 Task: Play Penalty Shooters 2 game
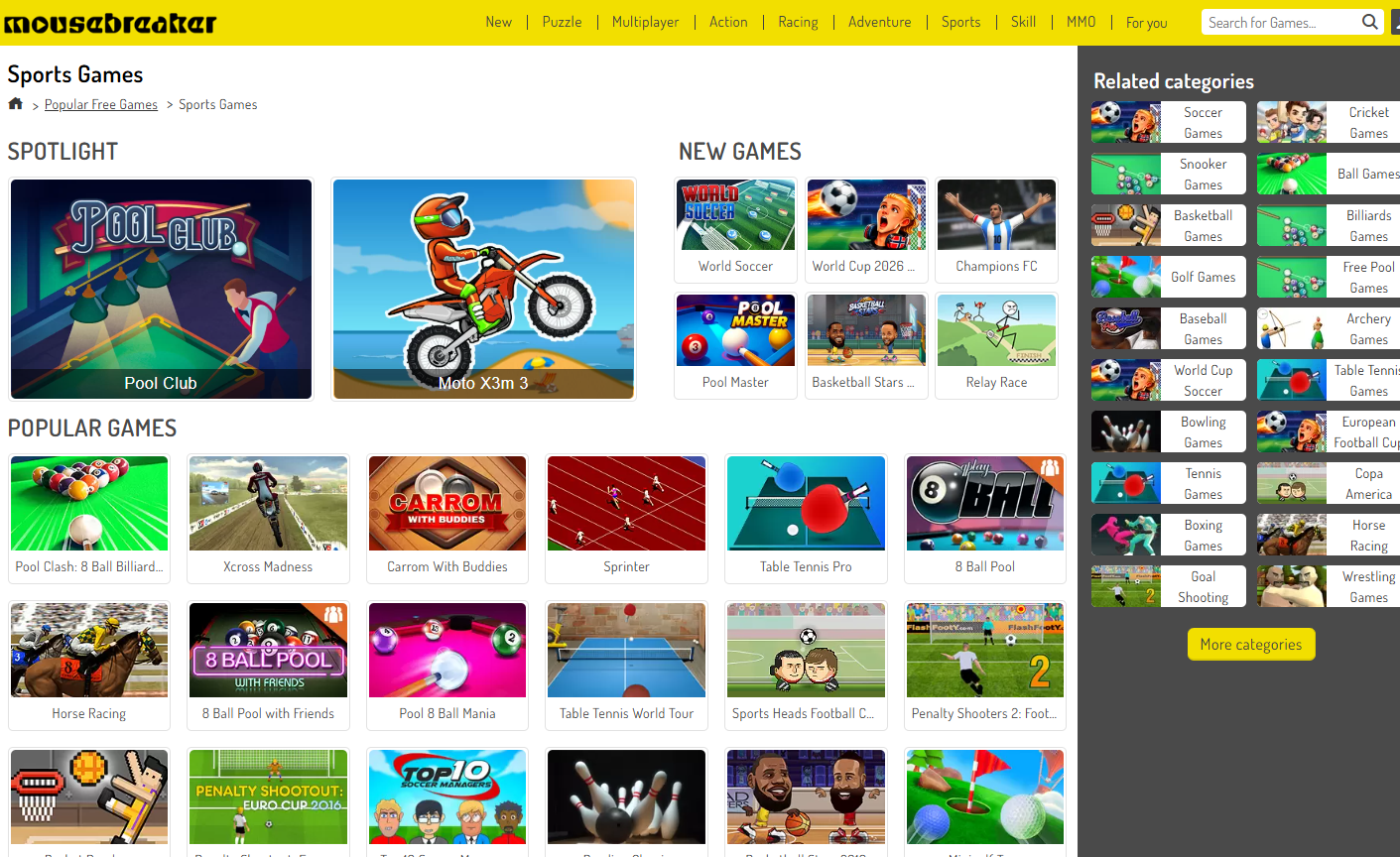pos(985,666)
